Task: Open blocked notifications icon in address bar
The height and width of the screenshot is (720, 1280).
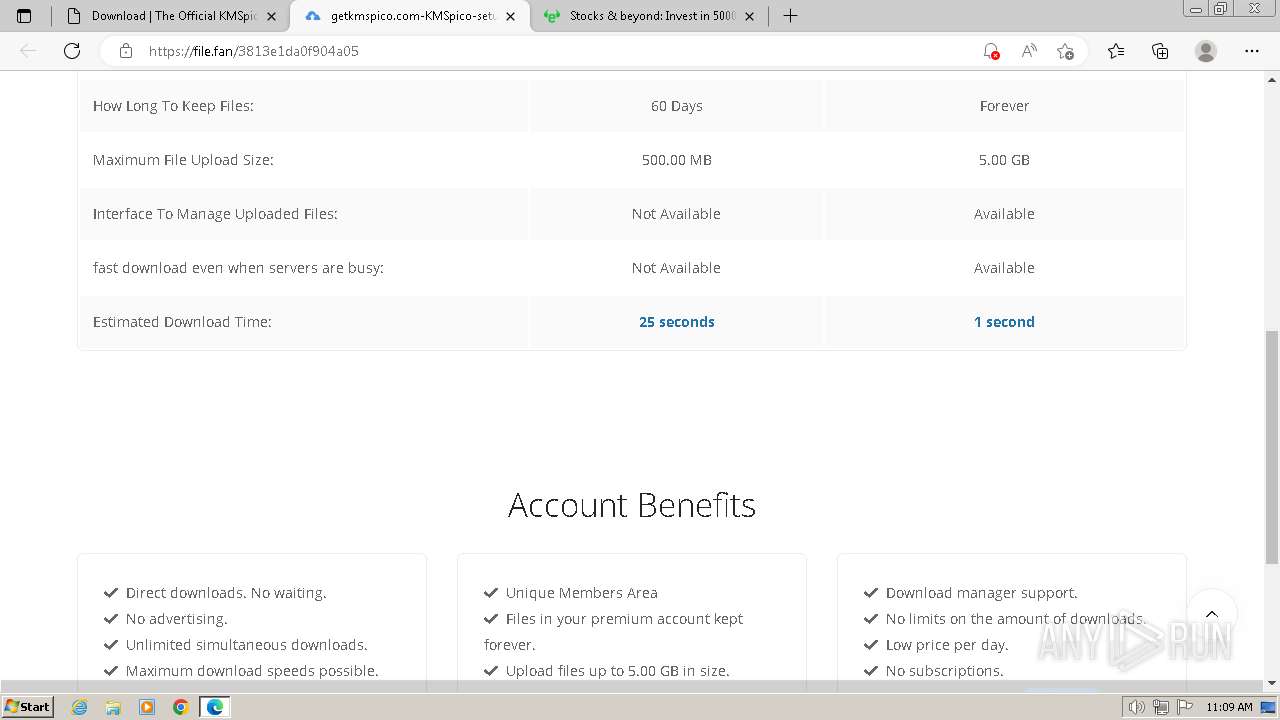Action: click(x=991, y=51)
